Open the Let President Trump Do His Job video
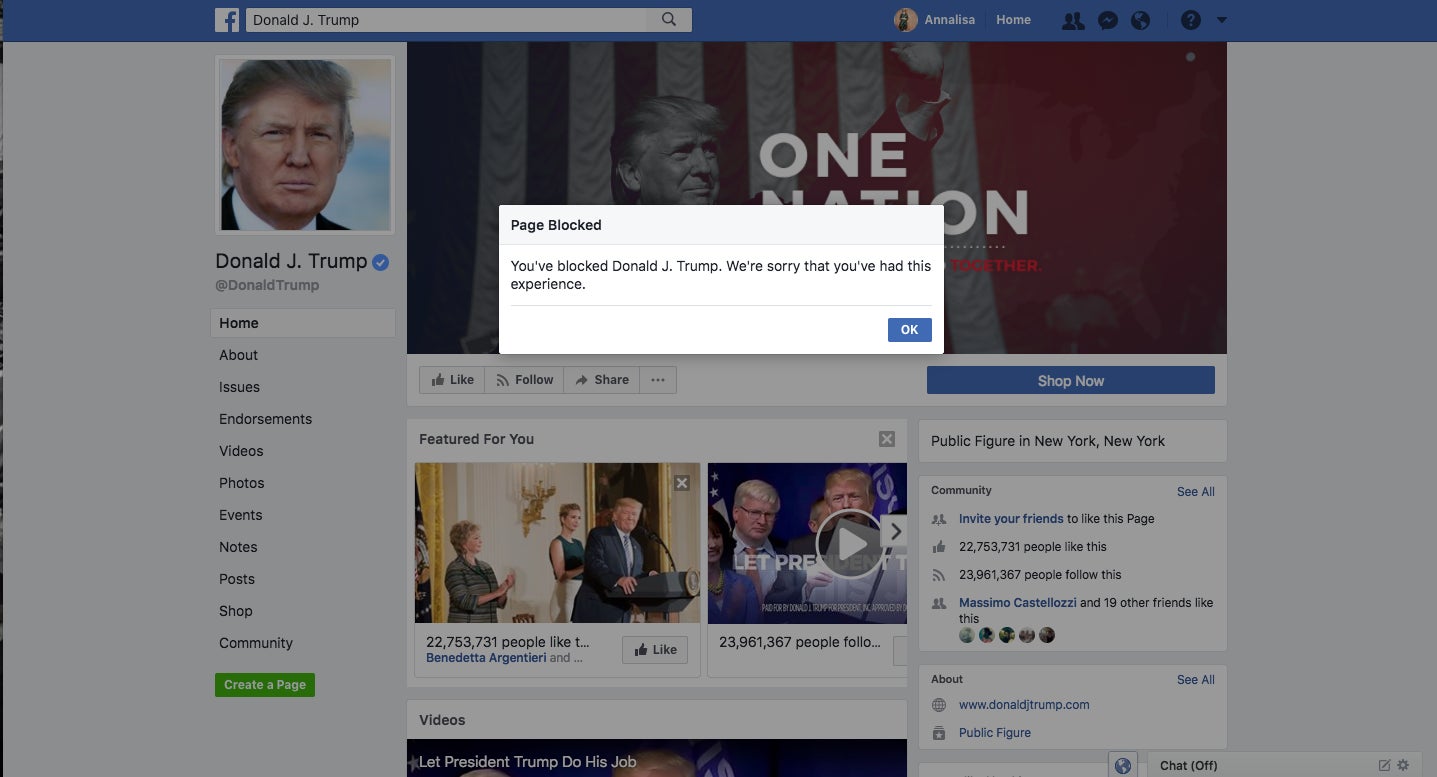 [657, 758]
